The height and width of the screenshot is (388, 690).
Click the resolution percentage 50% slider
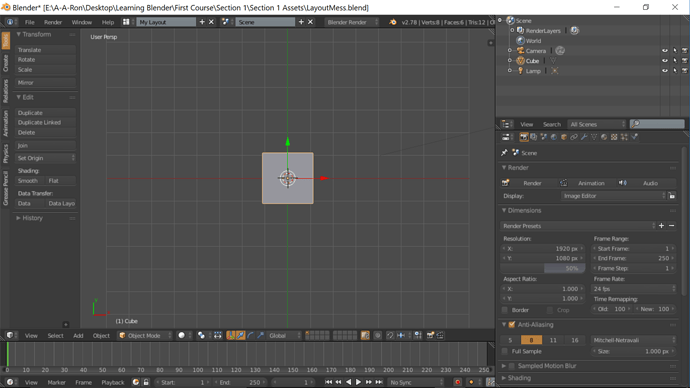tap(543, 268)
